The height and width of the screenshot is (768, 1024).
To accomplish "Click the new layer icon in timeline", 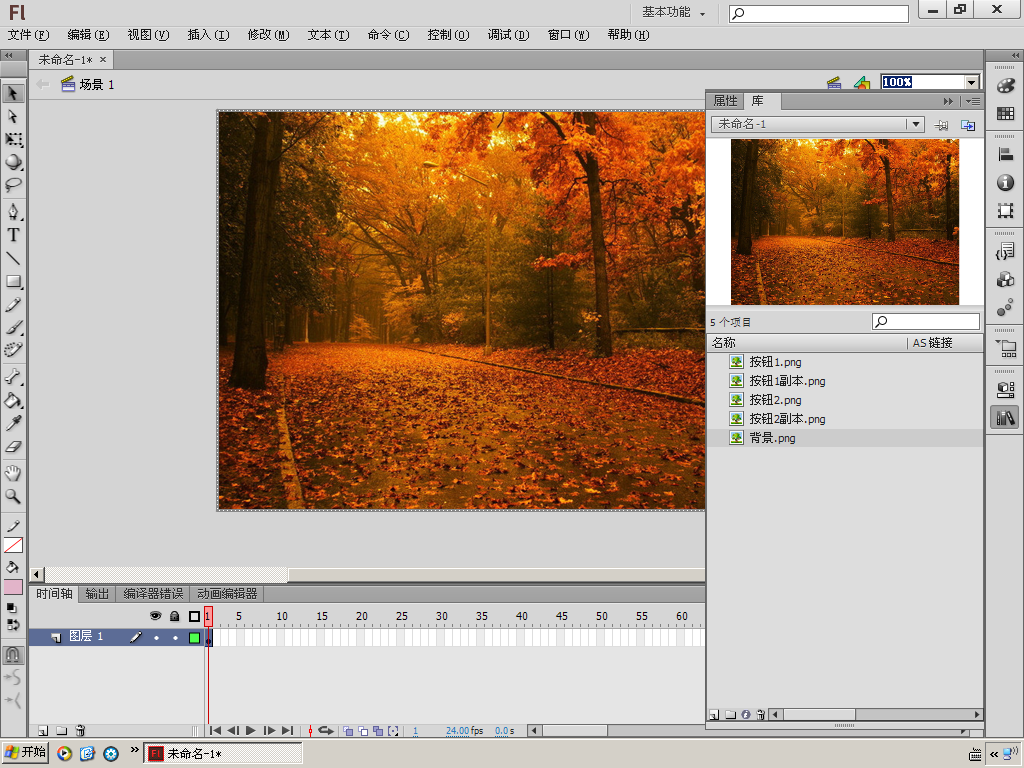I will click(42, 731).
